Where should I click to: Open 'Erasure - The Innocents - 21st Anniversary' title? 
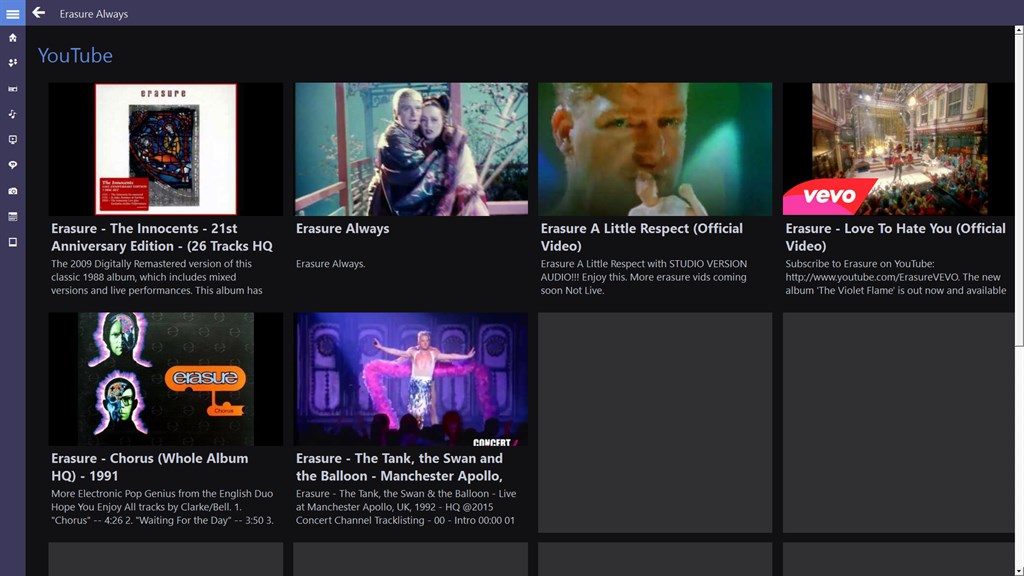coord(162,237)
